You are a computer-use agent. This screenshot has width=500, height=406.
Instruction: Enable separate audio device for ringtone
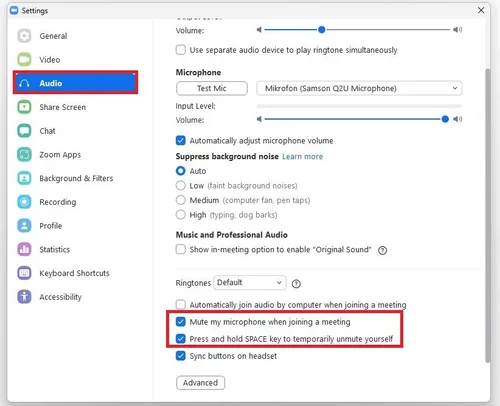point(181,50)
